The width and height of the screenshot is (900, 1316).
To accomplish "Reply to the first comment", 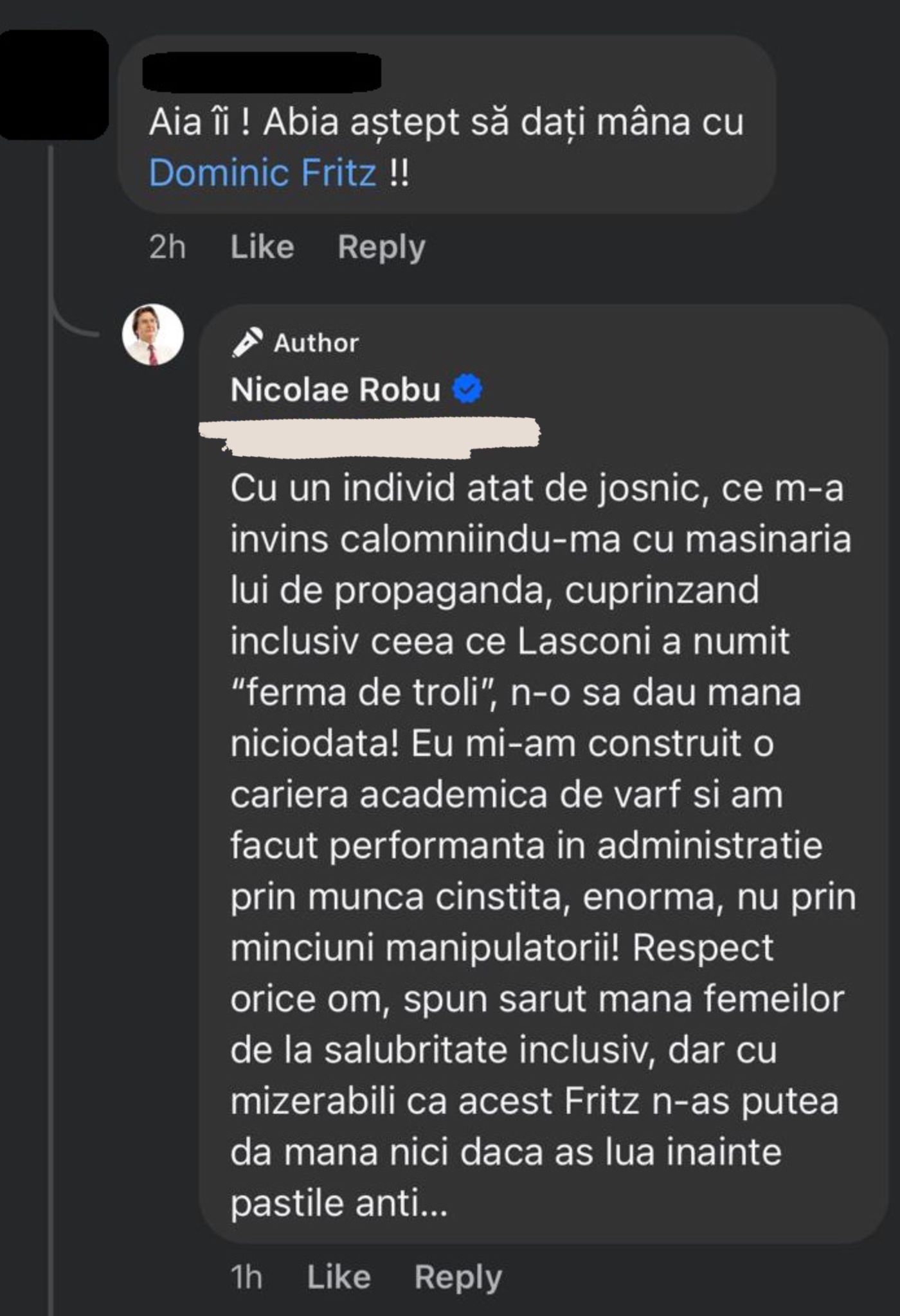I will click(x=381, y=247).
